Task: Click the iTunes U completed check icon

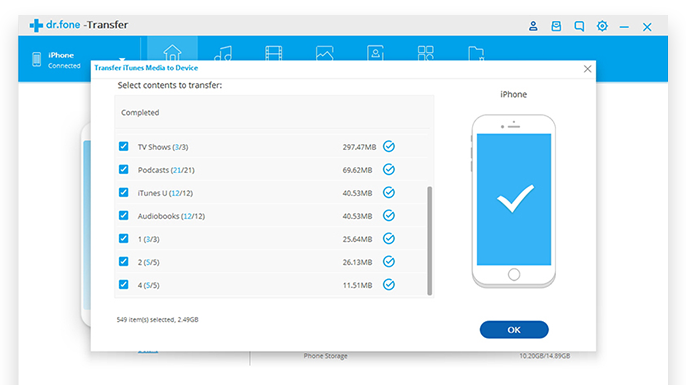Action: tap(389, 192)
